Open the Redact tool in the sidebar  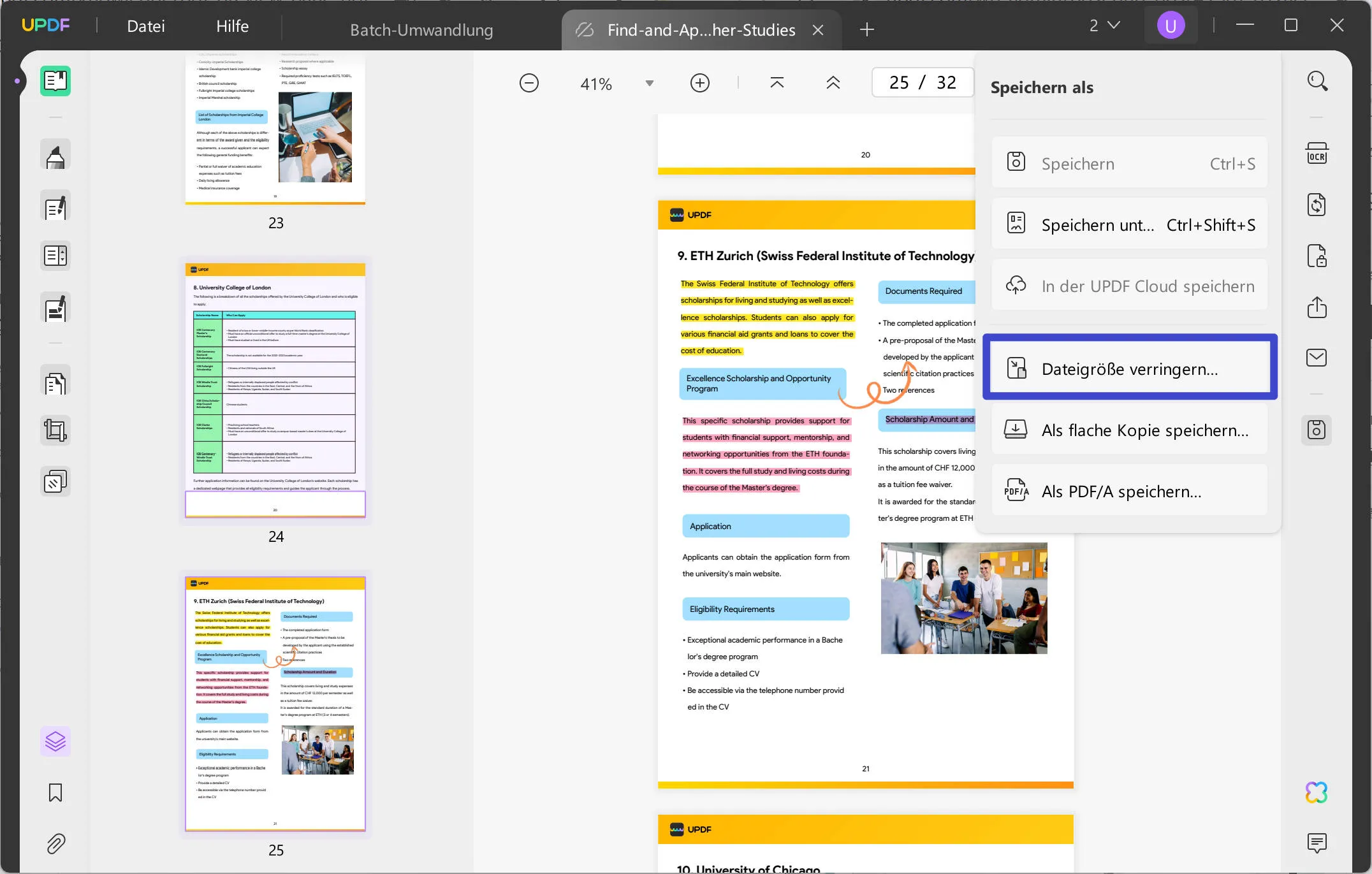tap(55, 308)
